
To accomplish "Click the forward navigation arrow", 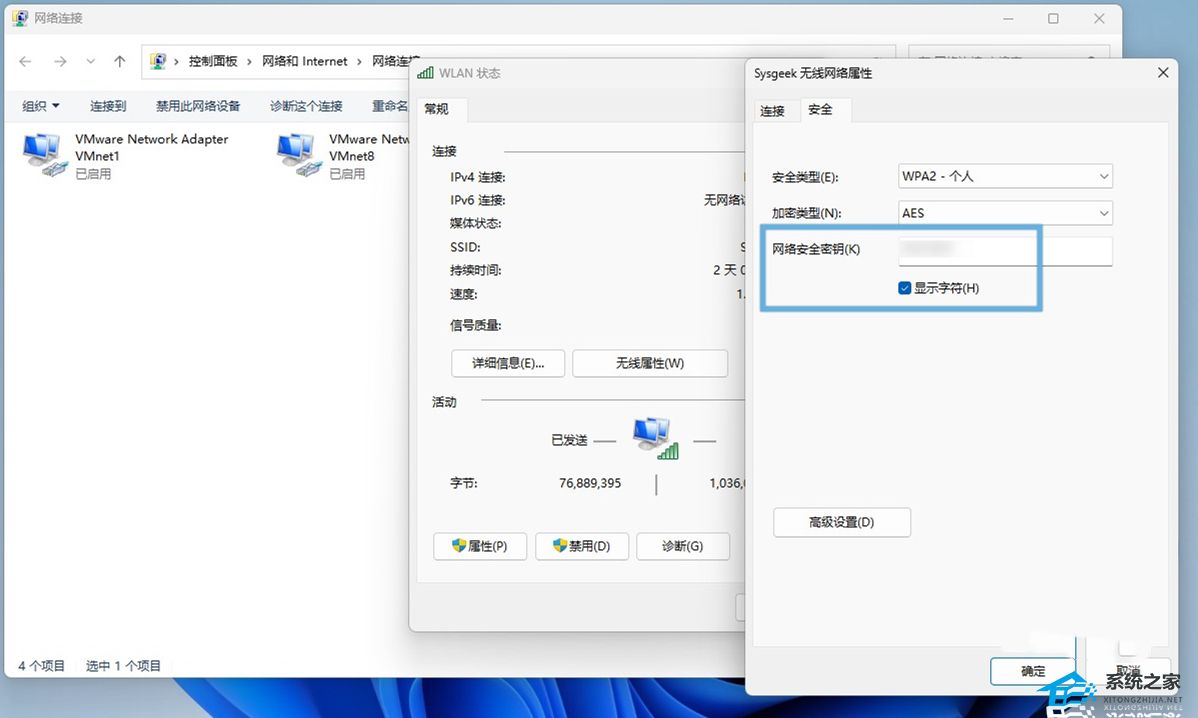I will [59, 61].
